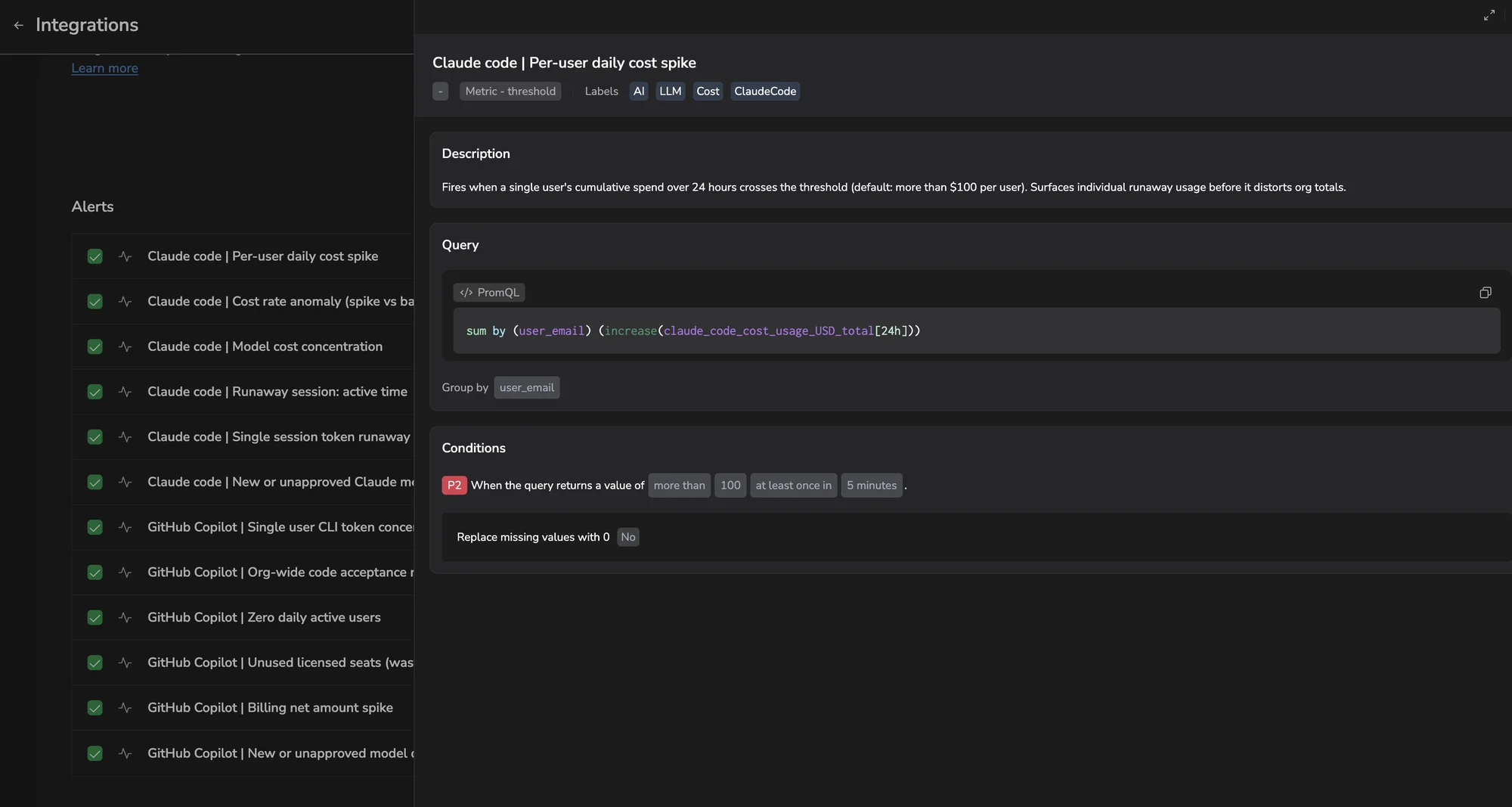Viewport: 1512px width, 807px height.
Task: Uncheck Single session token runaway checkbox
Action: (94, 437)
